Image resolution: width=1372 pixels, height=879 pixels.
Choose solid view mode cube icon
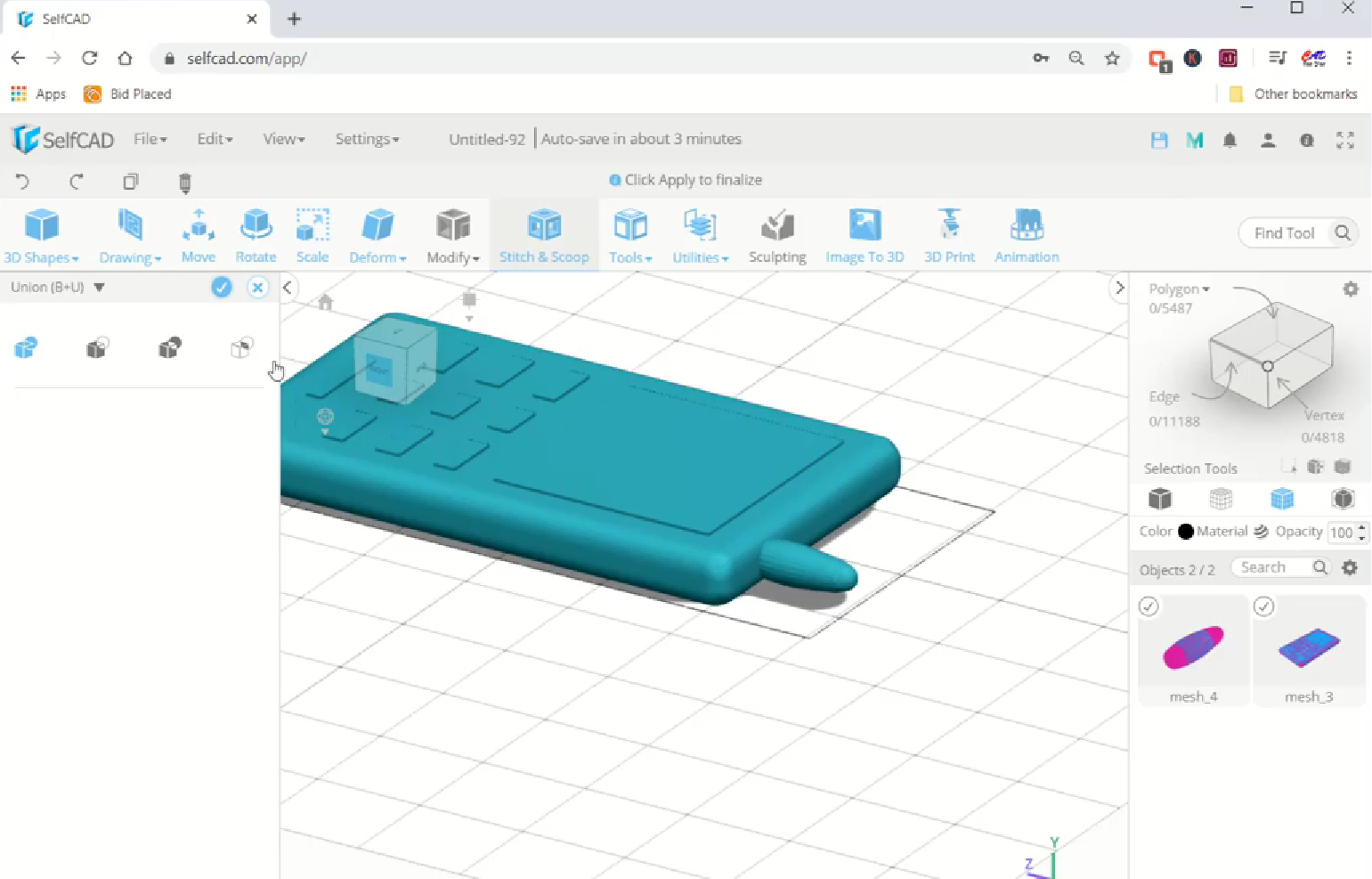pos(1159,499)
